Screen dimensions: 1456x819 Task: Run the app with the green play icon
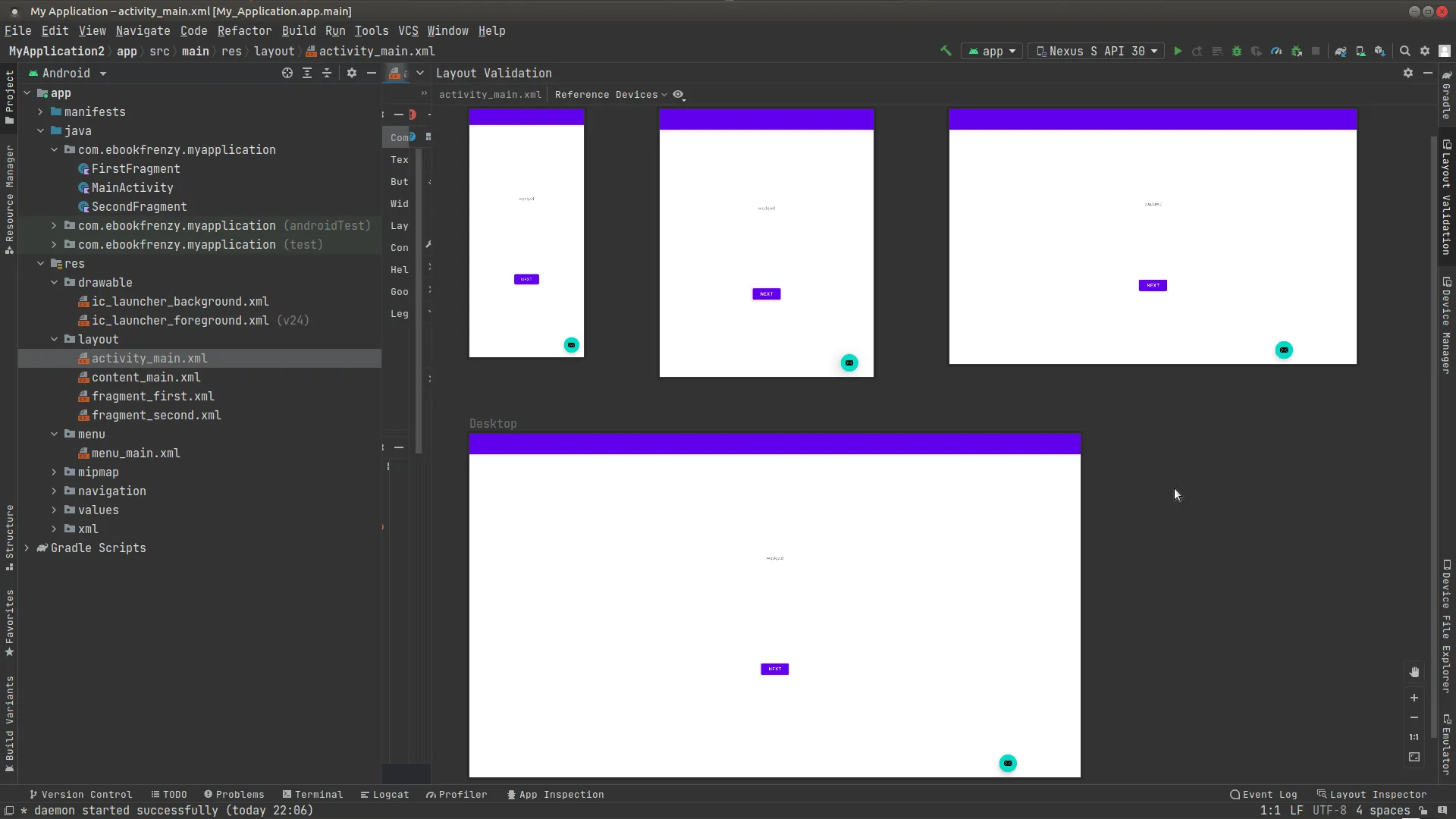(1178, 51)
